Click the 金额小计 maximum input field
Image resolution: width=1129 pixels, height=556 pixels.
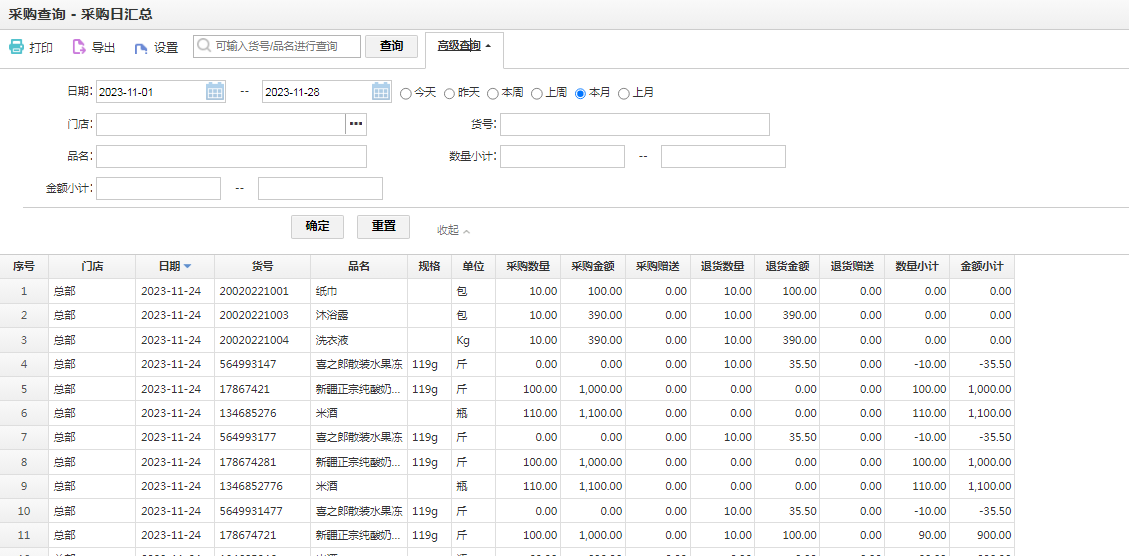click(320, 189)
